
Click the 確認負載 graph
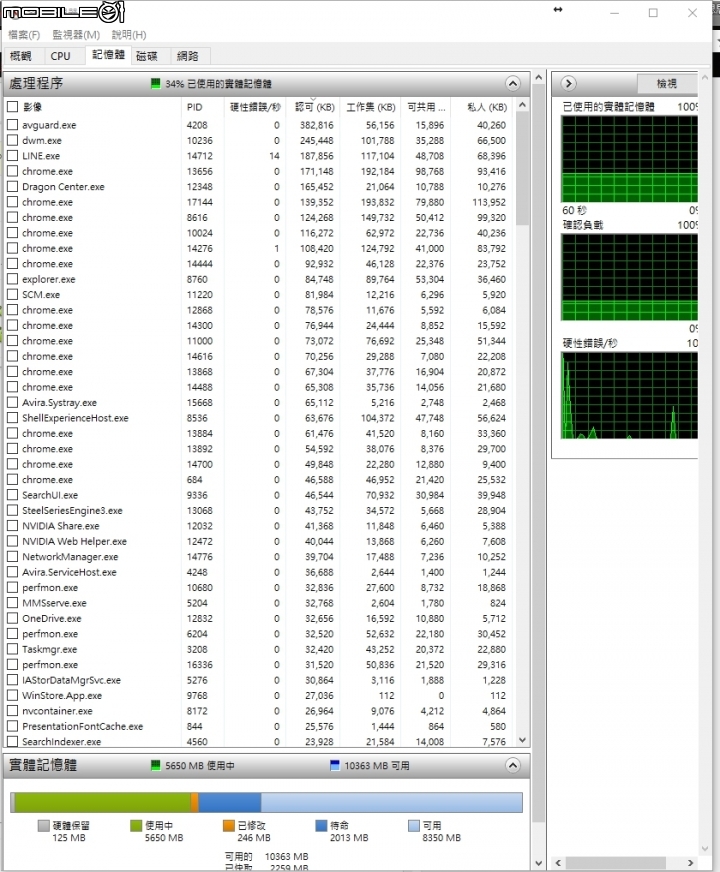click(629, 277)
